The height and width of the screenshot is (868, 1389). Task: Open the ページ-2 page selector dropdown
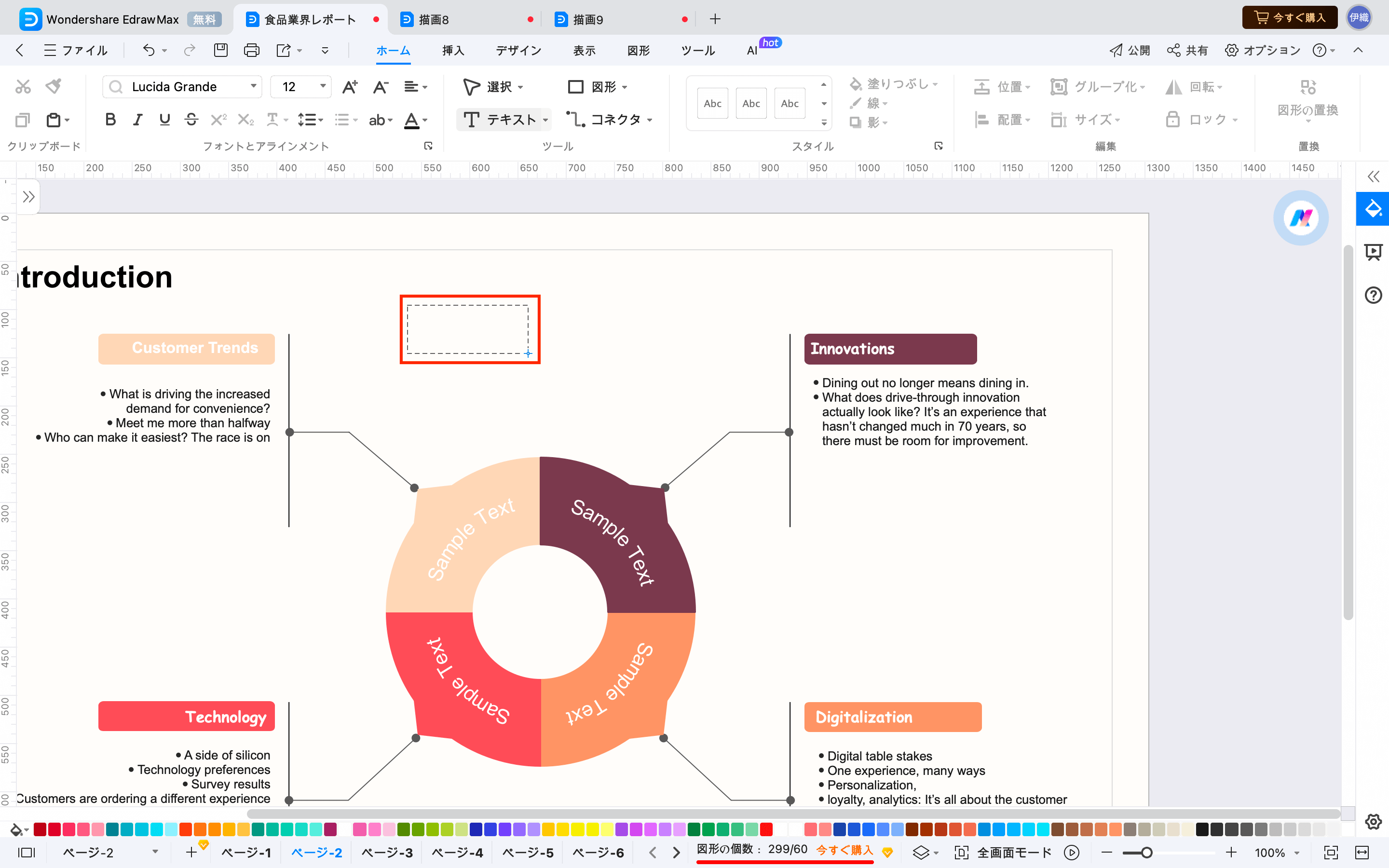pyautogui.click(x=155, y=852)
